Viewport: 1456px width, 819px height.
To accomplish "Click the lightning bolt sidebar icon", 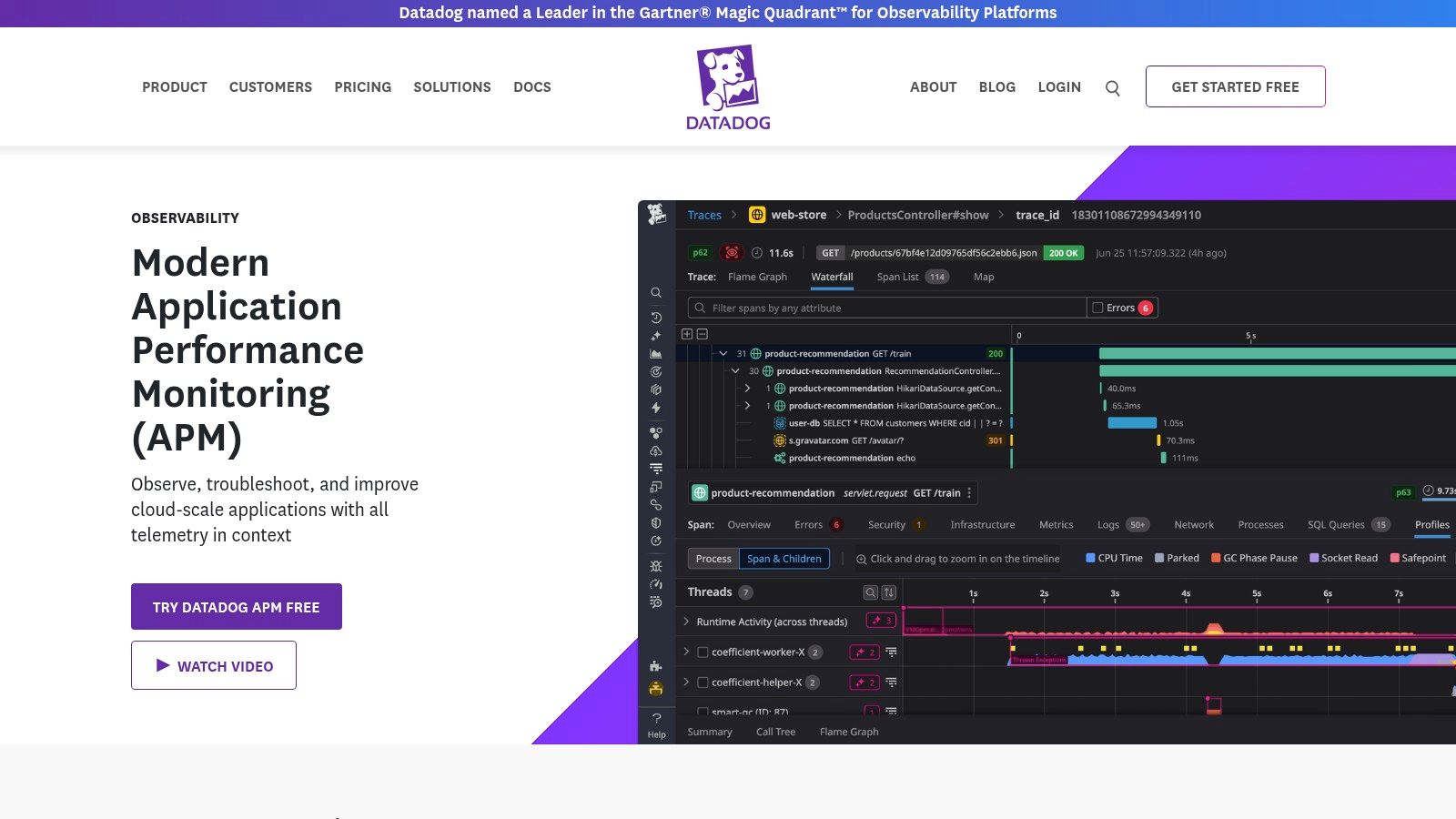I will [x=655, y=408].
